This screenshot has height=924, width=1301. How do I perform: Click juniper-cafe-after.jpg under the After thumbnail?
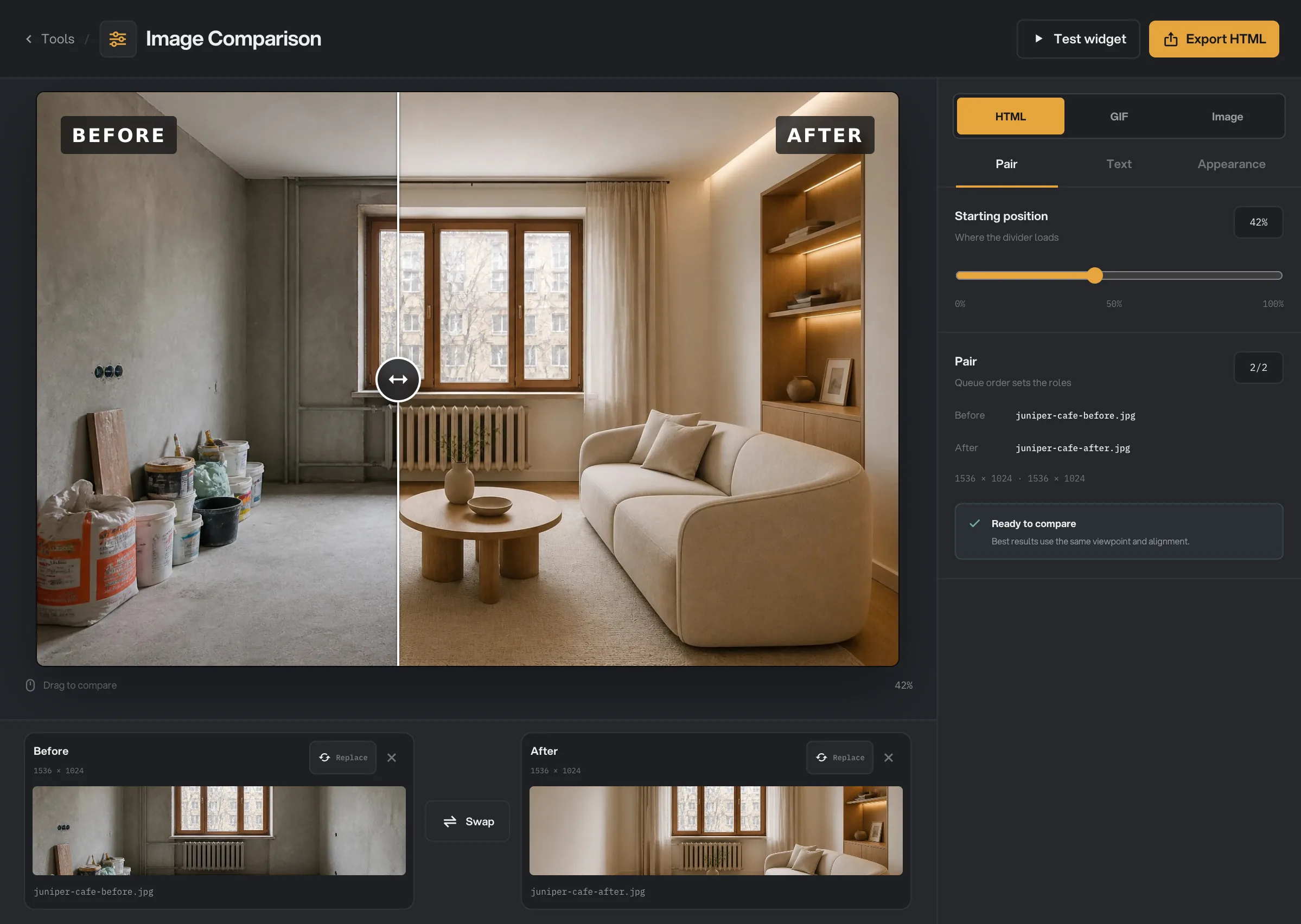(588, 891)
